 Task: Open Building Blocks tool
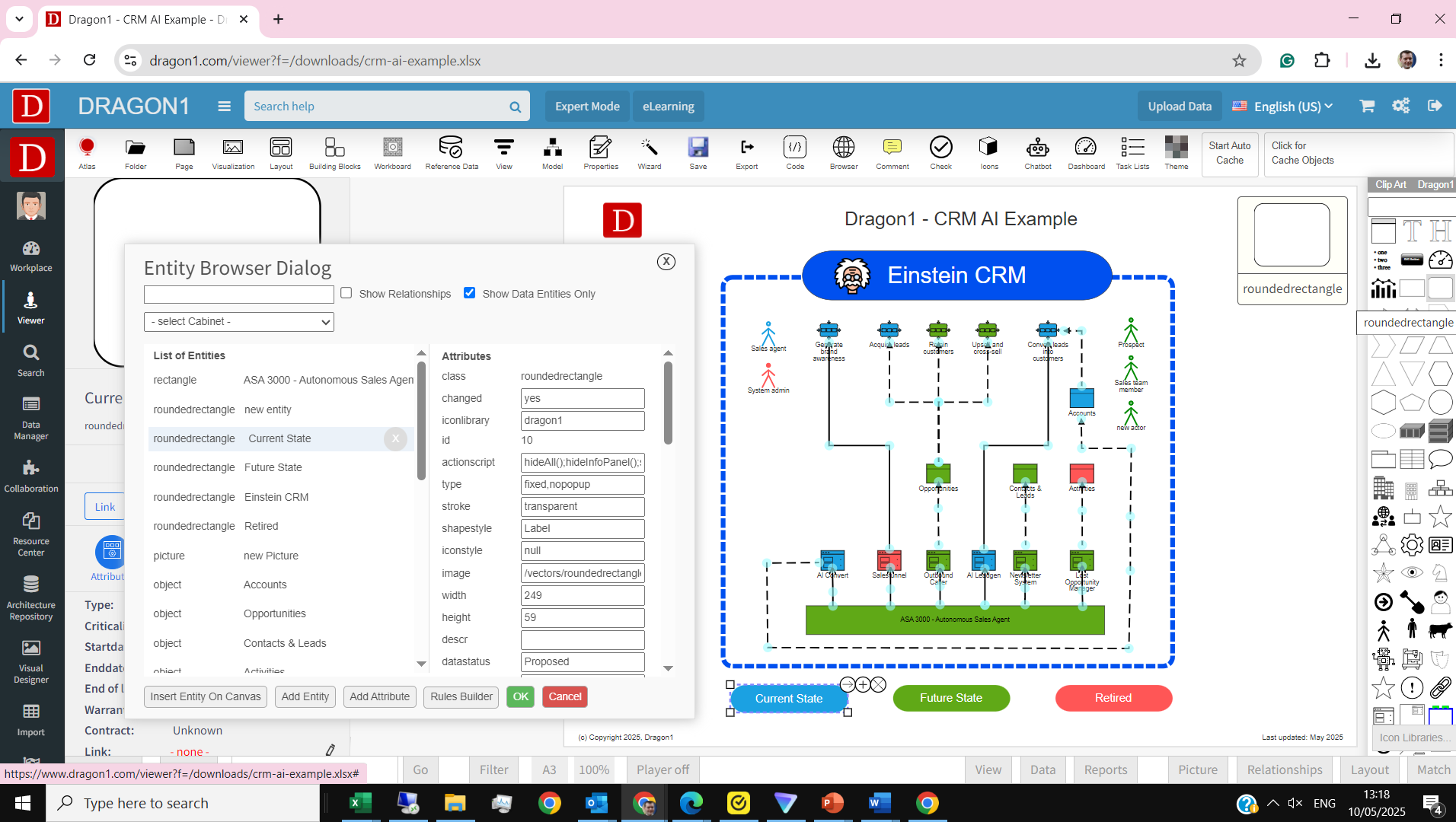tap(334, 153)
